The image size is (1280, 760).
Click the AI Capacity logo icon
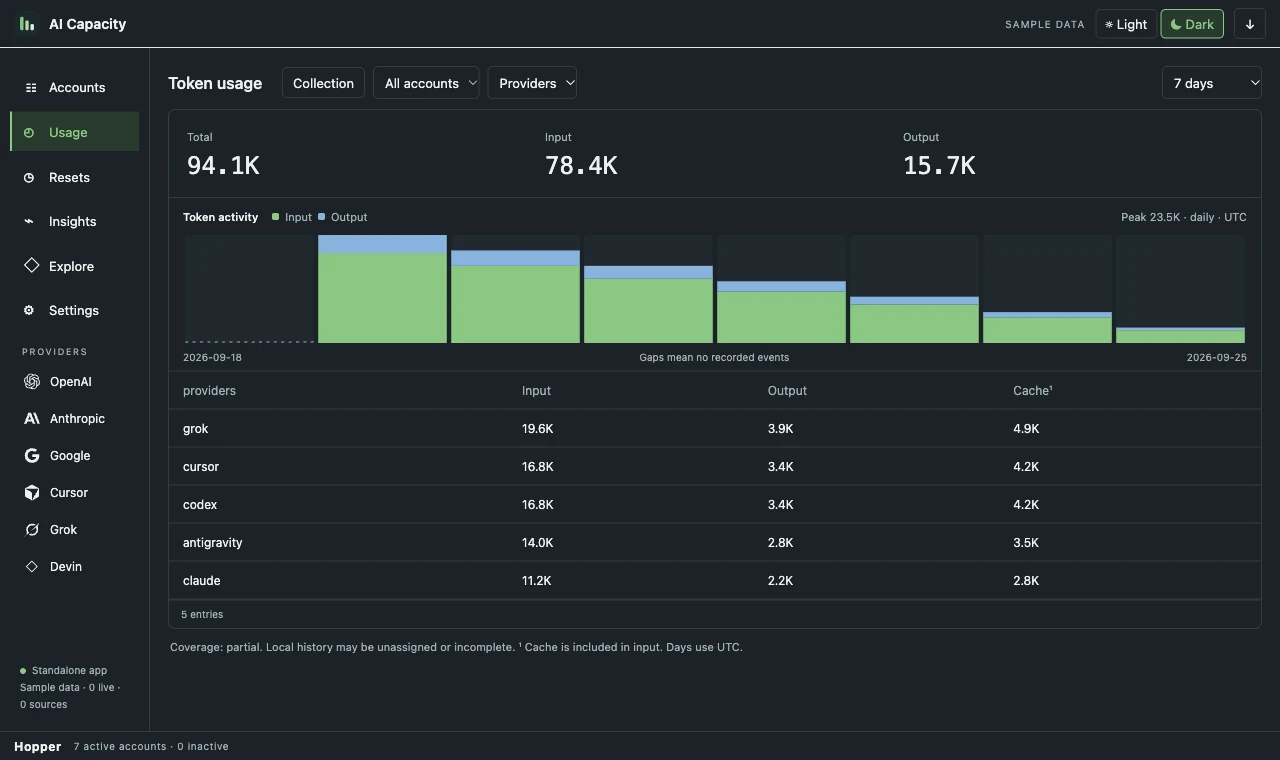(27, 23)
